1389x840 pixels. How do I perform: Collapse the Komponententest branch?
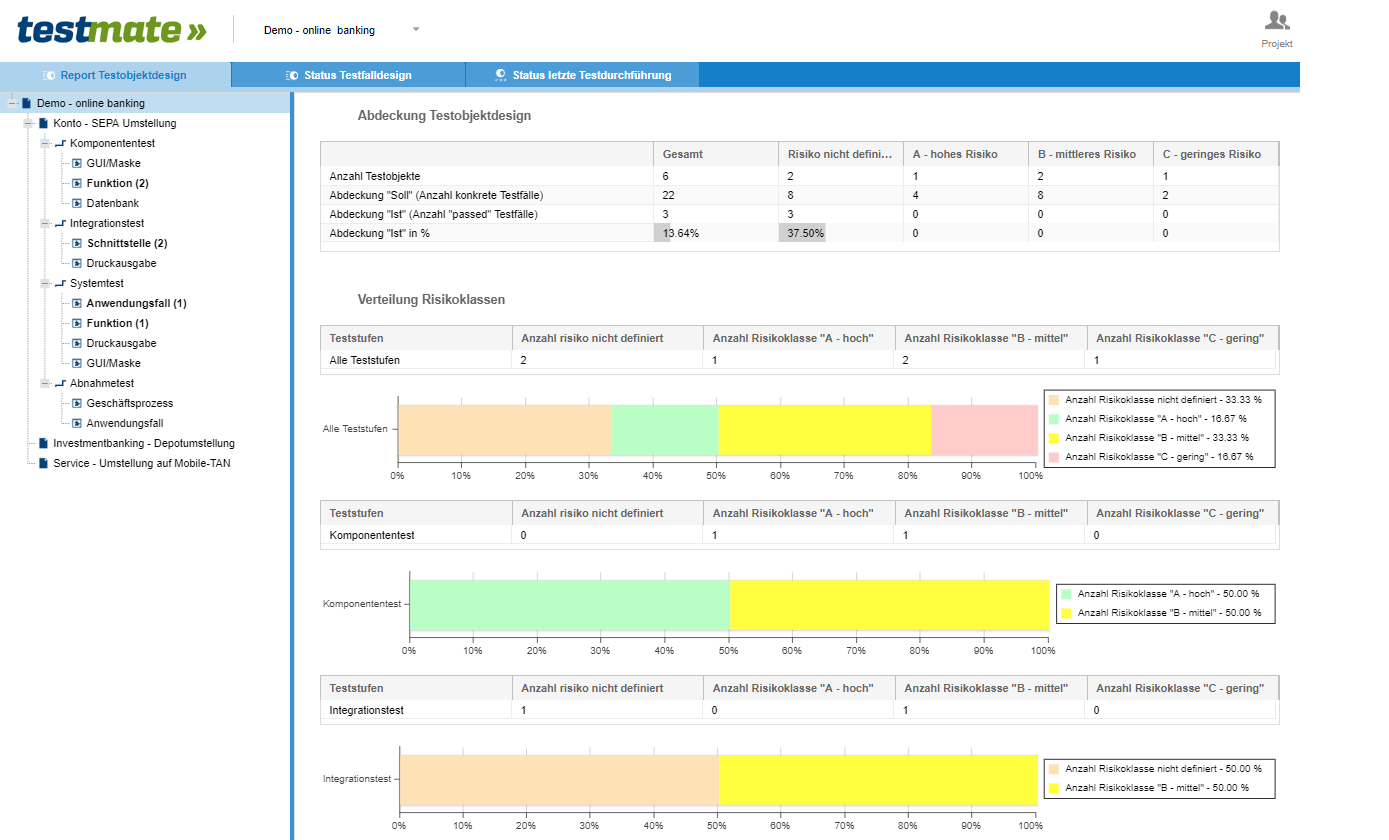[x=45, y=143]
